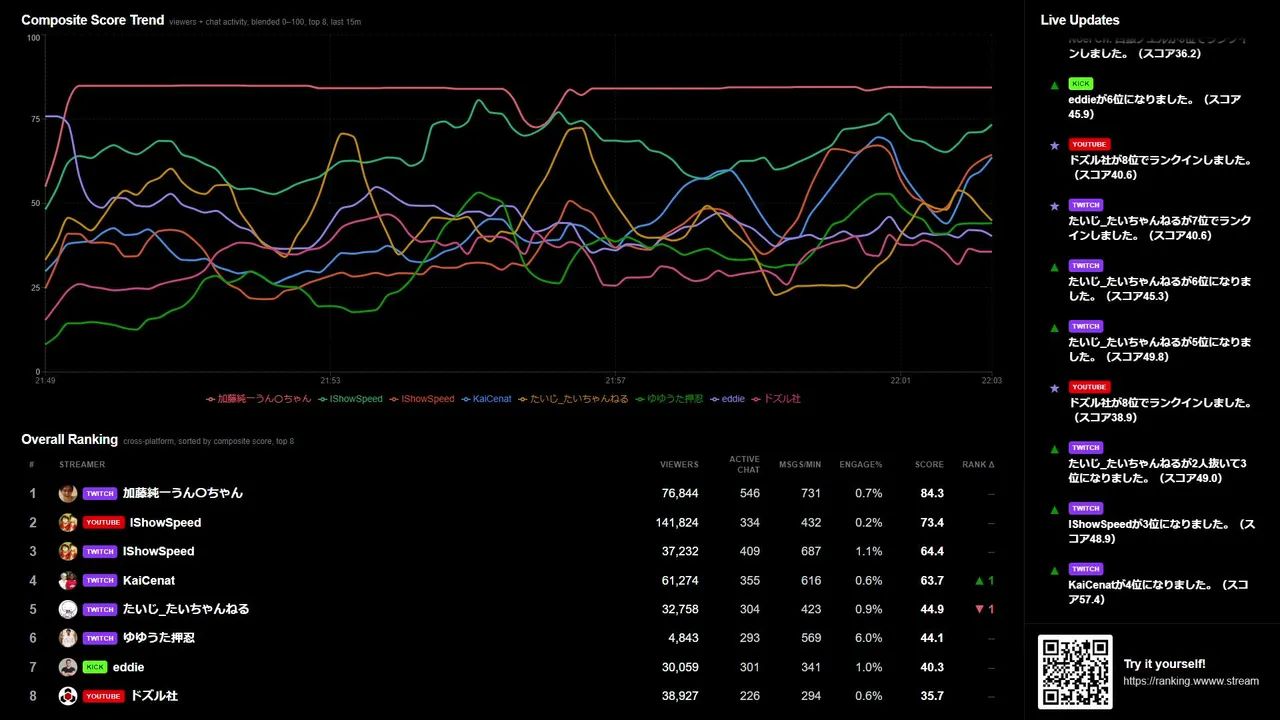Click the Twitch badge next to ゆゆうた押忍
The height and width of the screenshot is (720, 1280).
[100, 638]
